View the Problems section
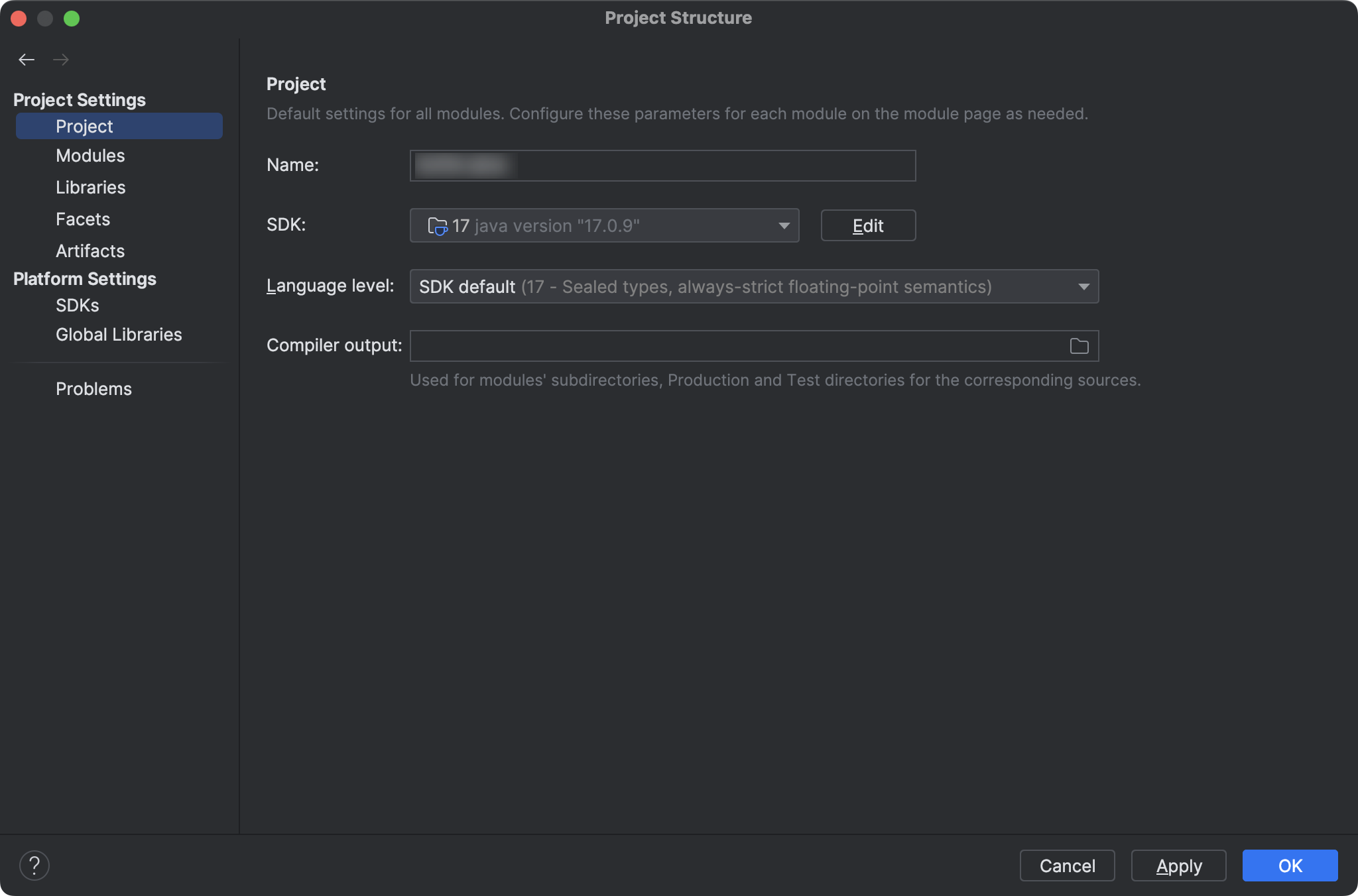The height and width of the screenshot is (896, 1358). coord(93,389)
